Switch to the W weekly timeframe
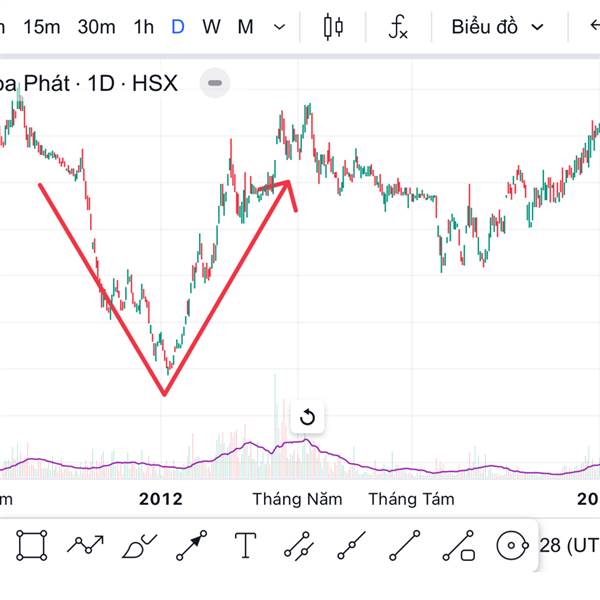 click(211, 27)
